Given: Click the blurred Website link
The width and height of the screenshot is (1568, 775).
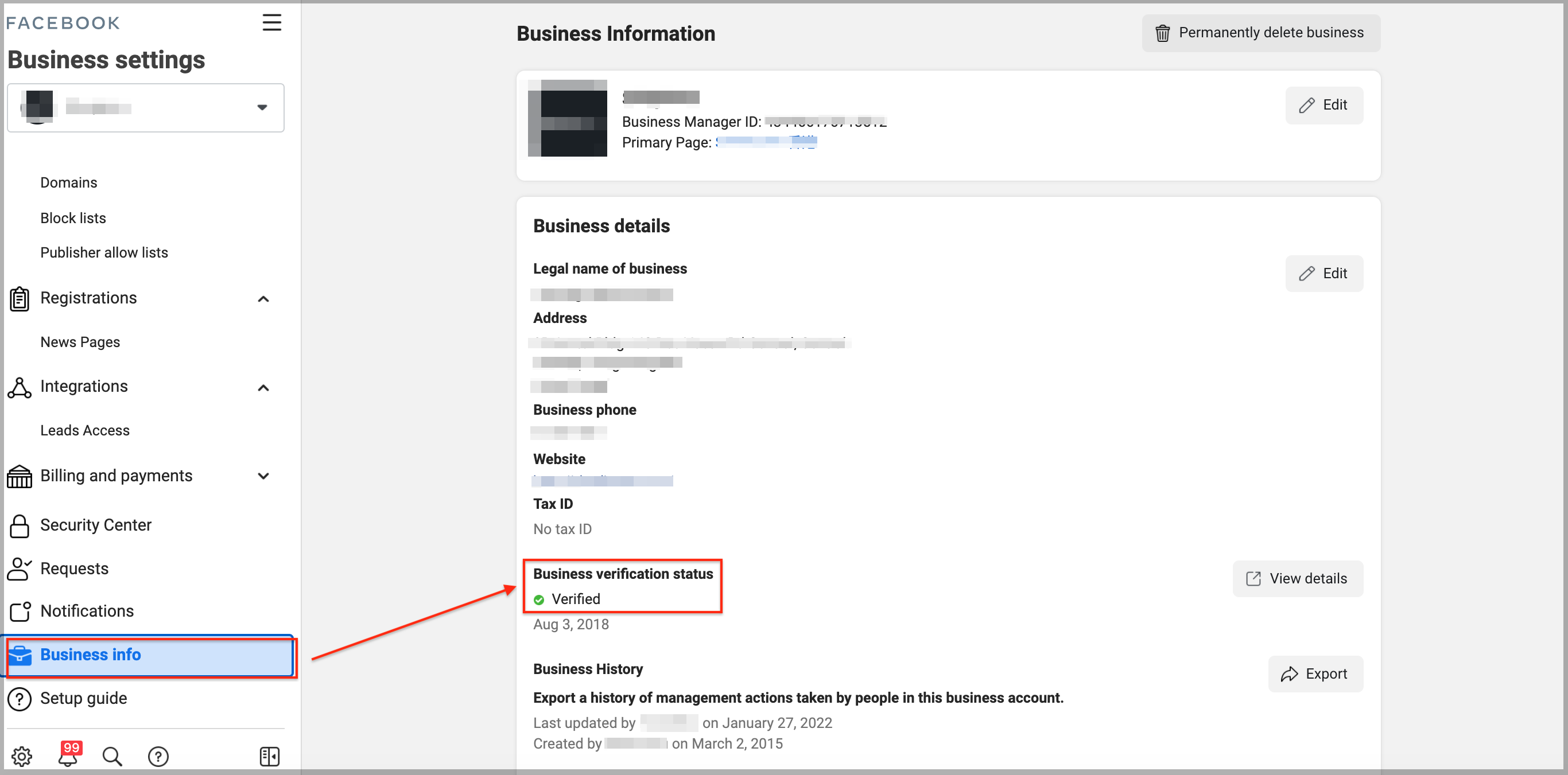Looking at the screenshot, I should point(603,481).
